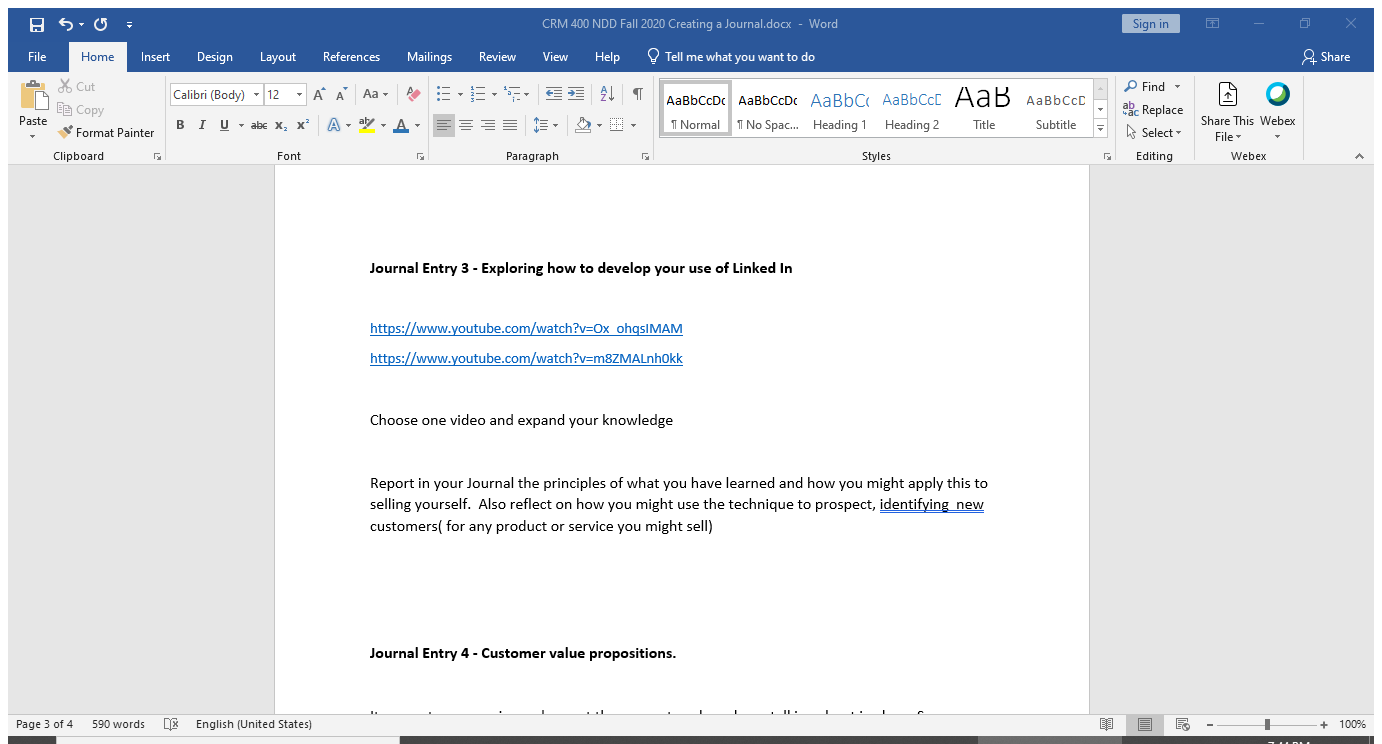Toggle Print Layout view
Viewport: 1382px width, 744px height.
click(x=1145, y=724)
